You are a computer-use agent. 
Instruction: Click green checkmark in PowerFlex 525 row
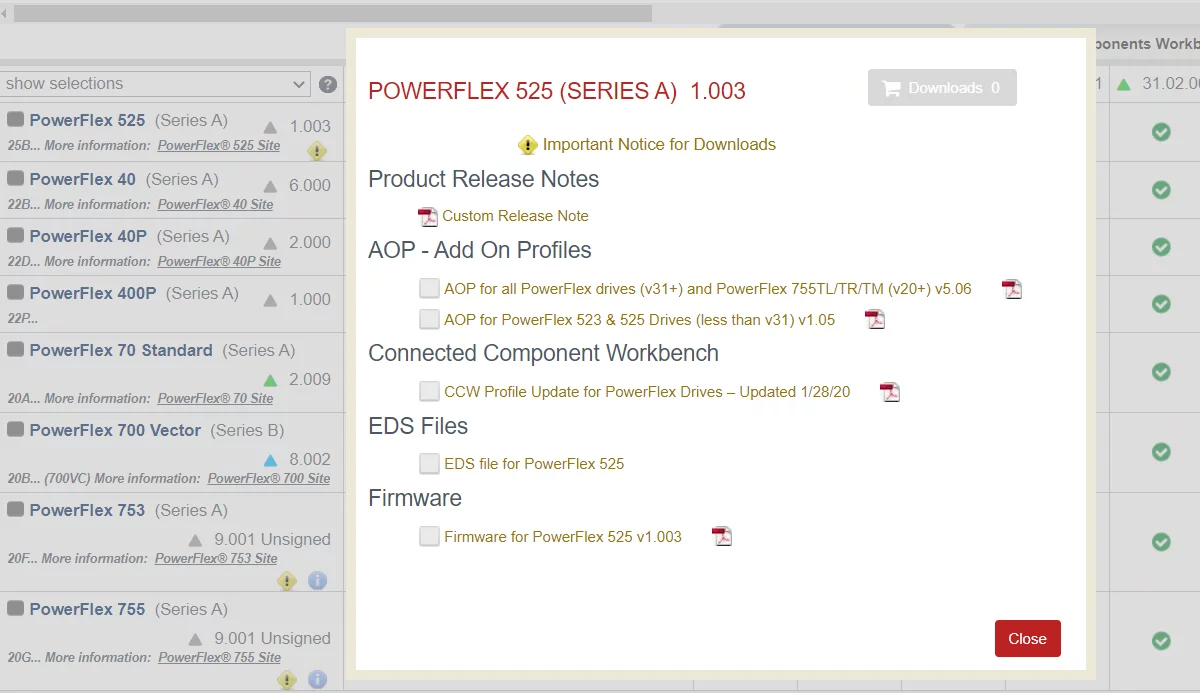(x=1161, y=131)
